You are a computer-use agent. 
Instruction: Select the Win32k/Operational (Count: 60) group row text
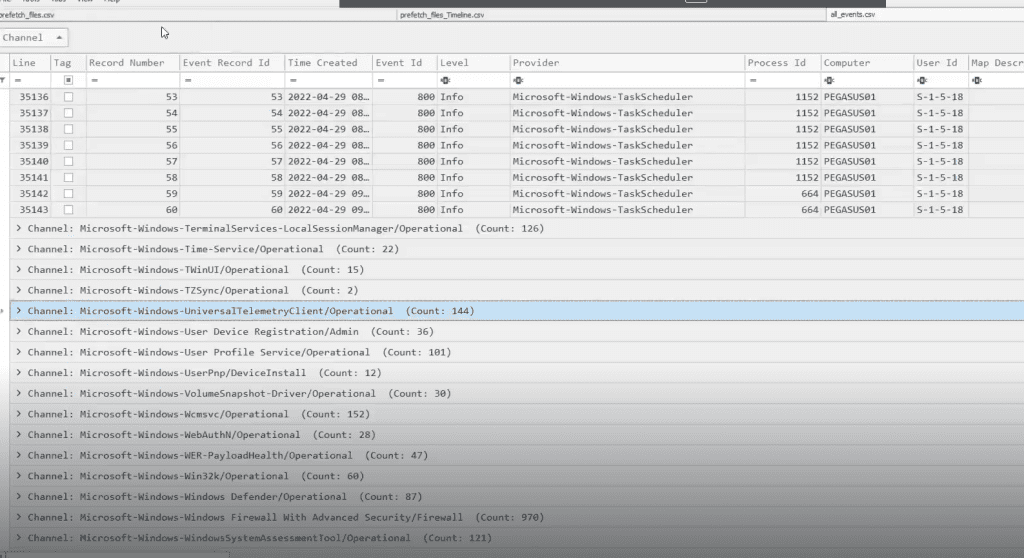tap(195, 476)
